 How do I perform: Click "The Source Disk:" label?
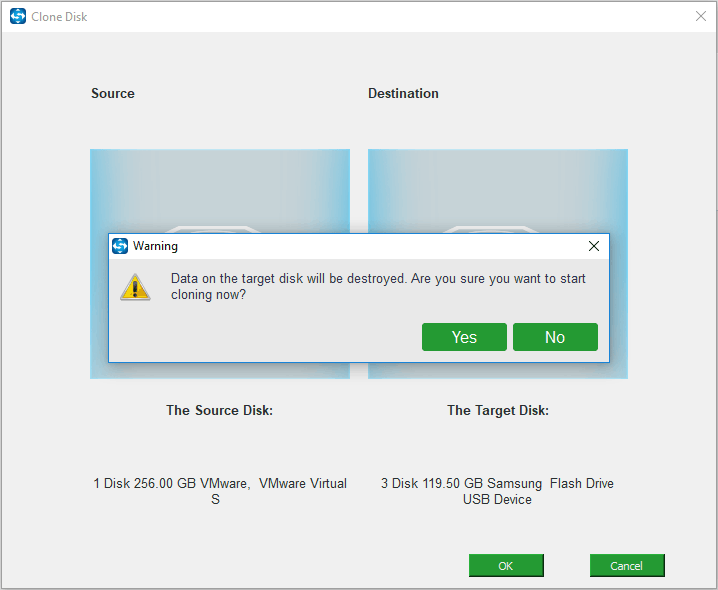[219, 410]
